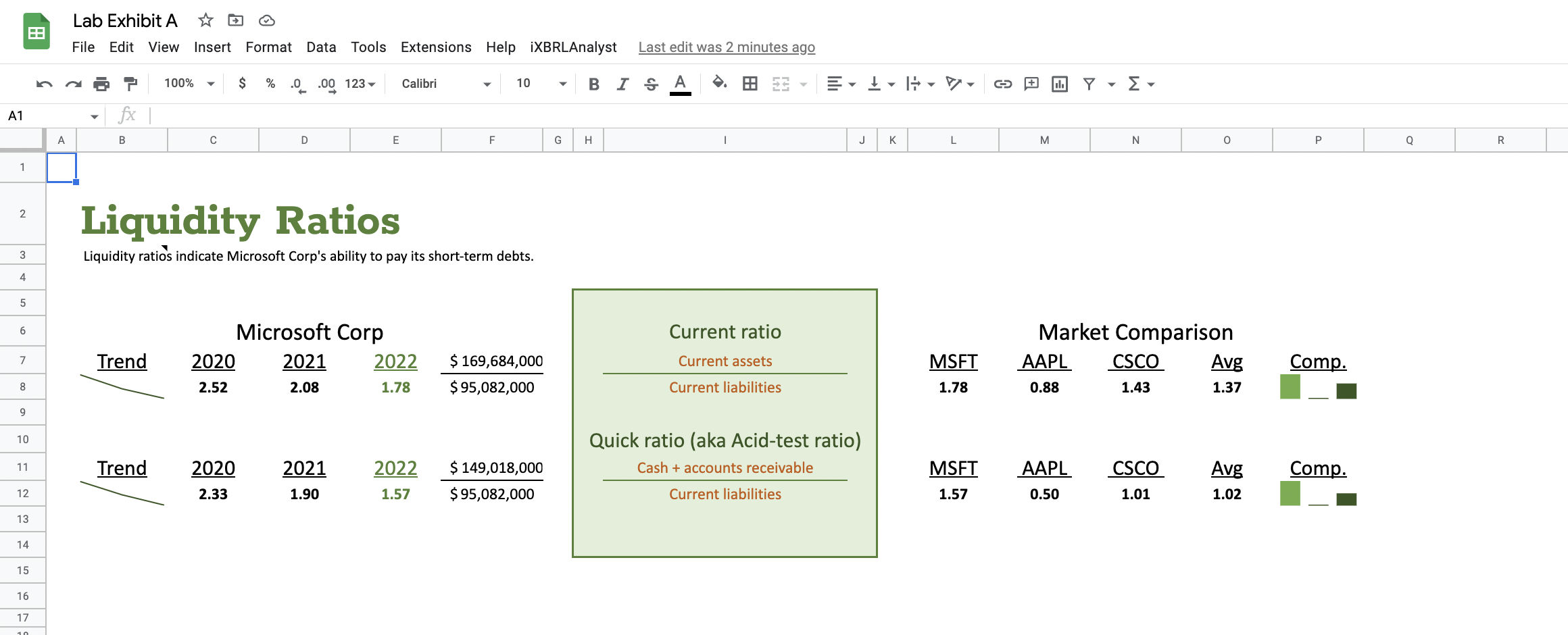The height and width of the screenshot is (635, 1568).
Task: Click the select all corner box
Action: coord(22,140)
